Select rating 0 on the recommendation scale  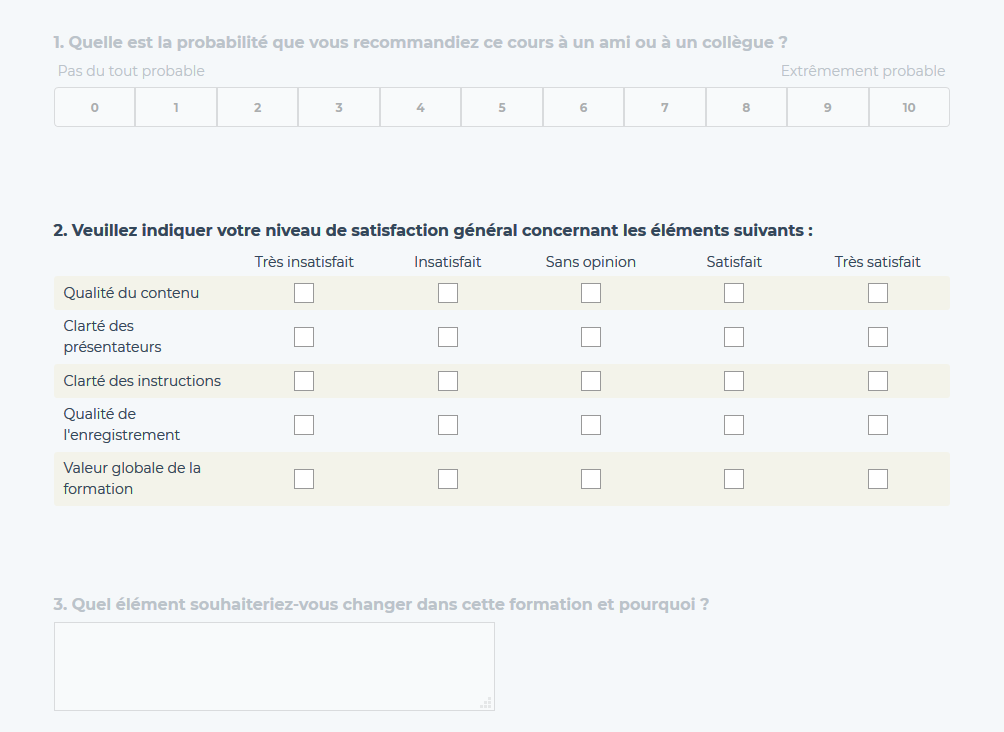93,106
